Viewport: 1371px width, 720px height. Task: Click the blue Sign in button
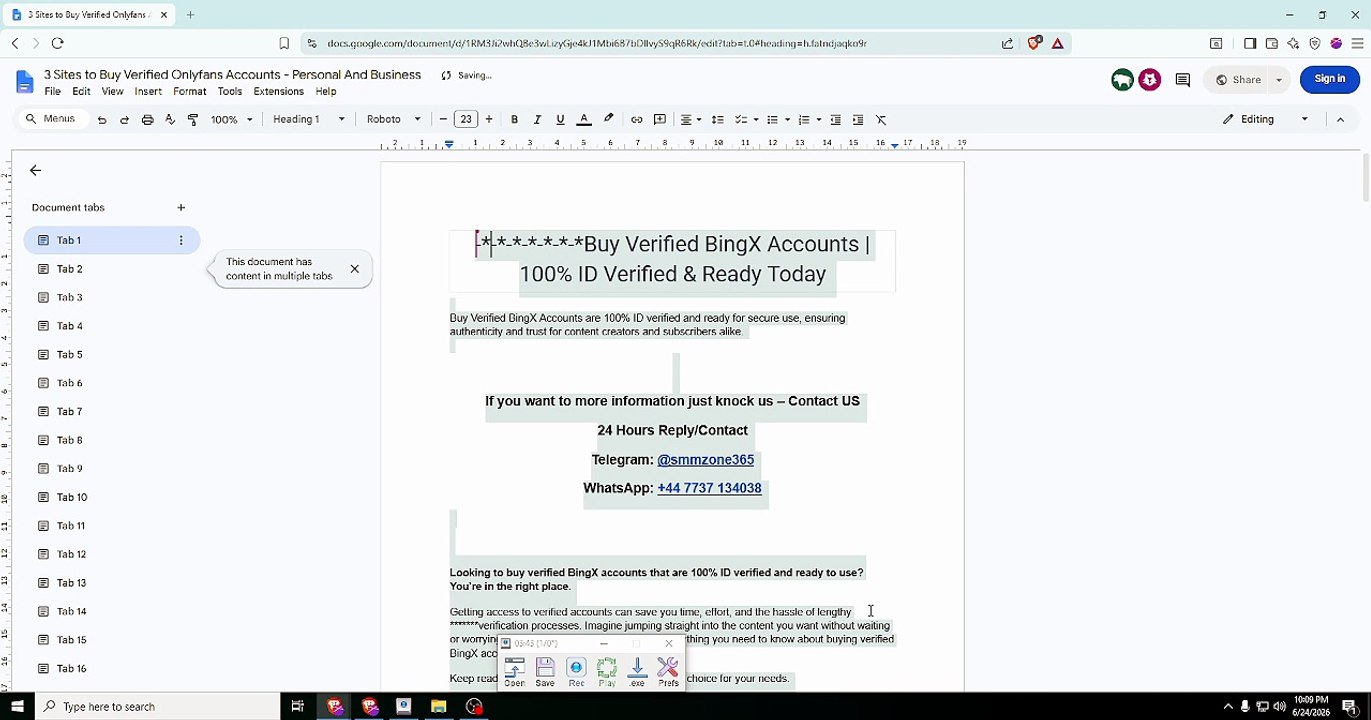click(x=1330, y=79)
